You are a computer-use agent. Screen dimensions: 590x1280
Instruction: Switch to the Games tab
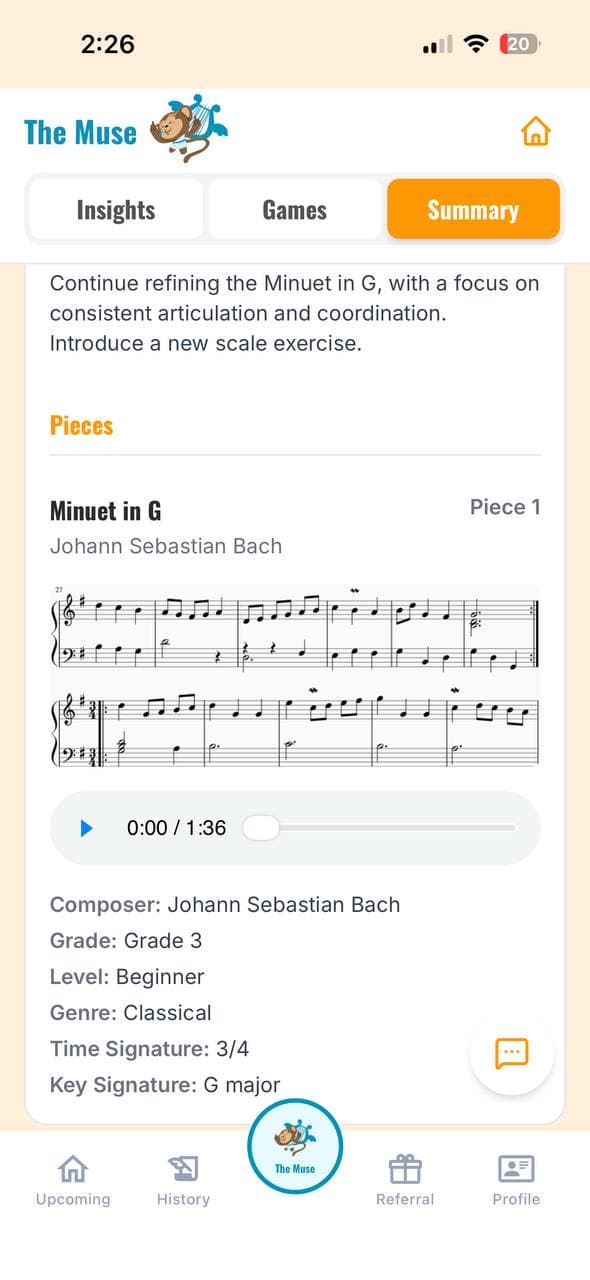(x=295, y=210)
